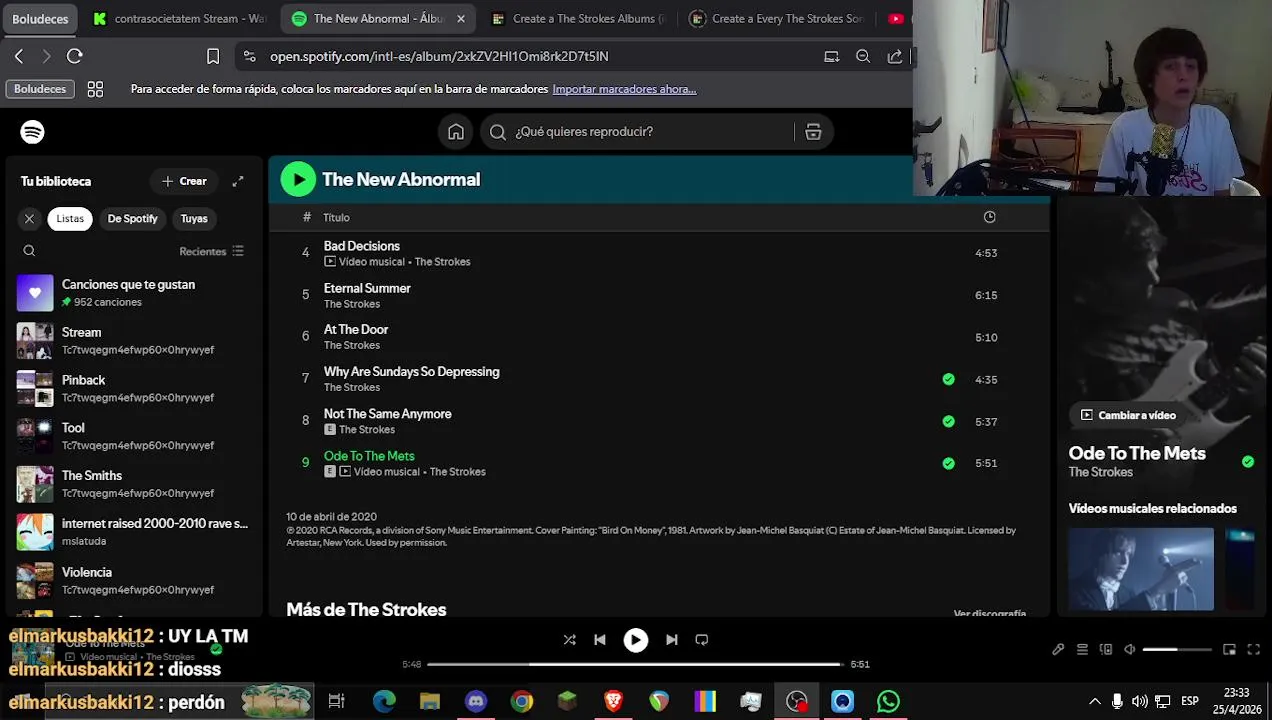Enter full screen player view
The image size is (1272, 720).
click(1254, 650)
